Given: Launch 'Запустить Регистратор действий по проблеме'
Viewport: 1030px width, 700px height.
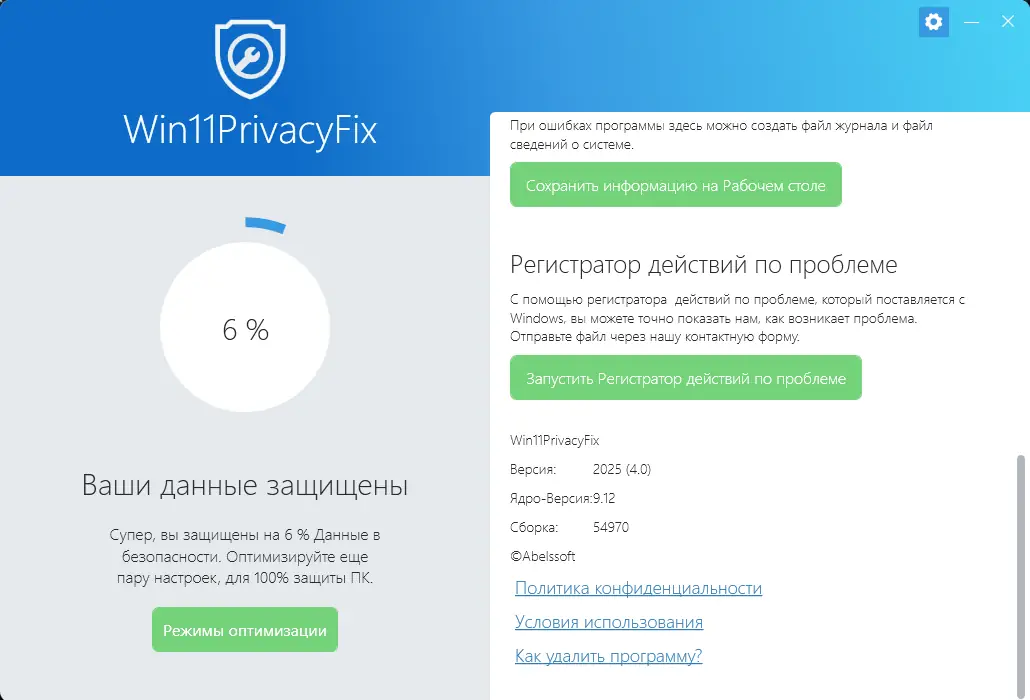Looking at the screenshot, I should coord(686,377).
